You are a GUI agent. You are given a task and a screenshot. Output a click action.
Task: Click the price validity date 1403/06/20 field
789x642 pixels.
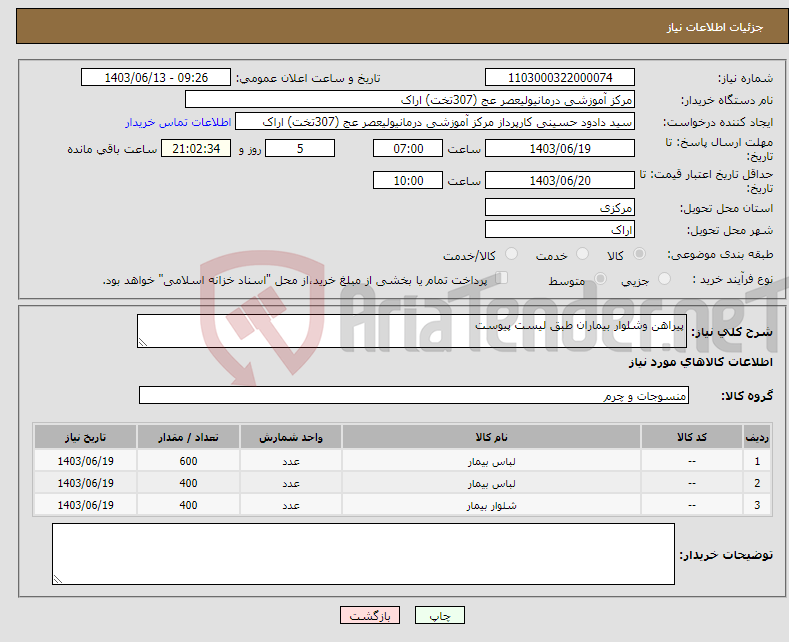coord(560,180)
